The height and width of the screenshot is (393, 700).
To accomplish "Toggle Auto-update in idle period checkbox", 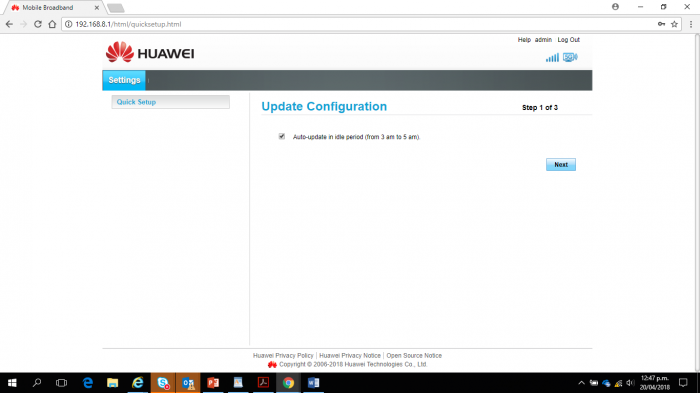I will click(x=282, y=136).
